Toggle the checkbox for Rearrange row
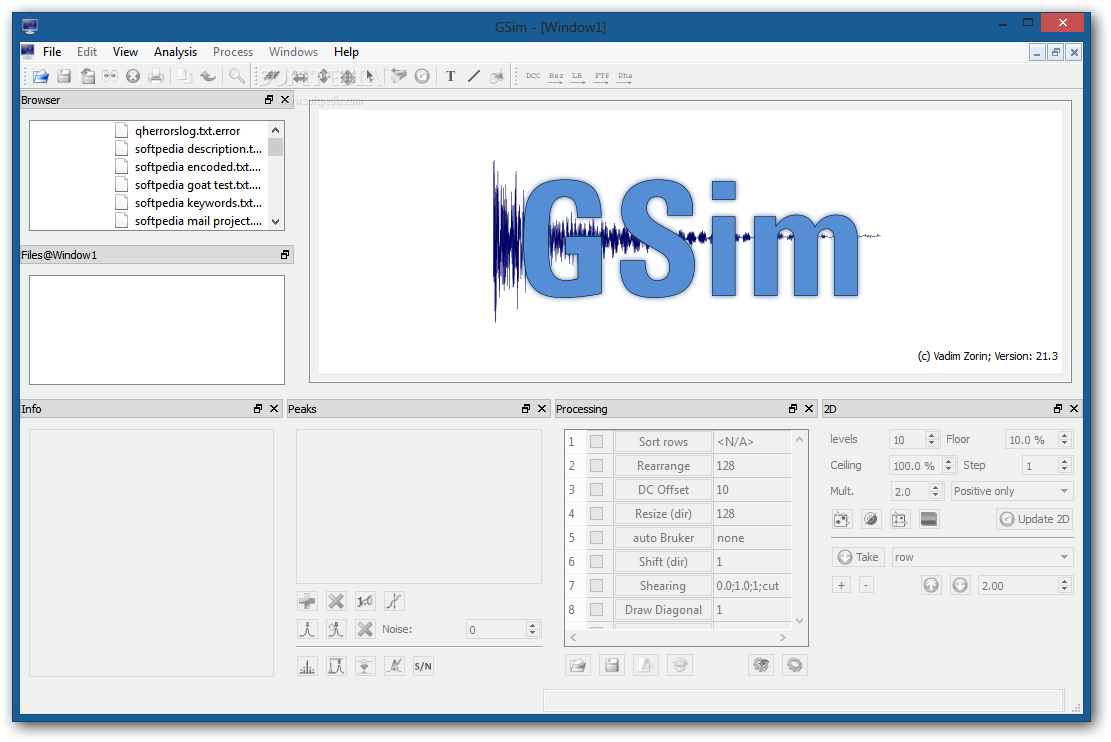The image size is (1111, 742). 597,466
